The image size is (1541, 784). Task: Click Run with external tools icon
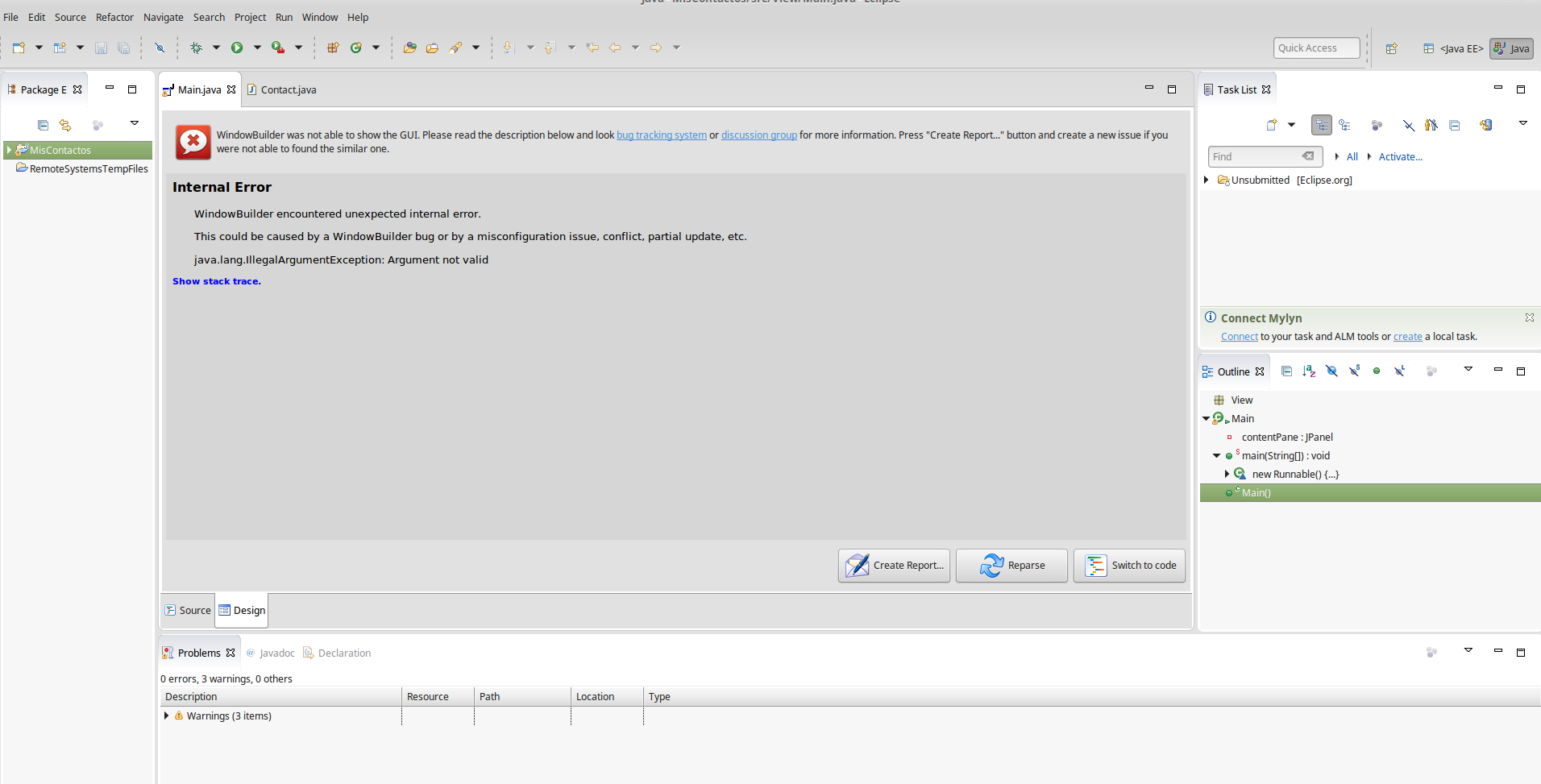(x=278, y=48)
